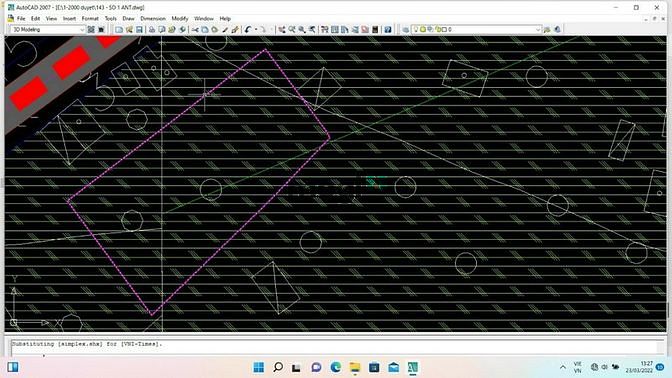Open the Sheet Set Manager icon
The image size is (672, 378).
tap(355, 30)
